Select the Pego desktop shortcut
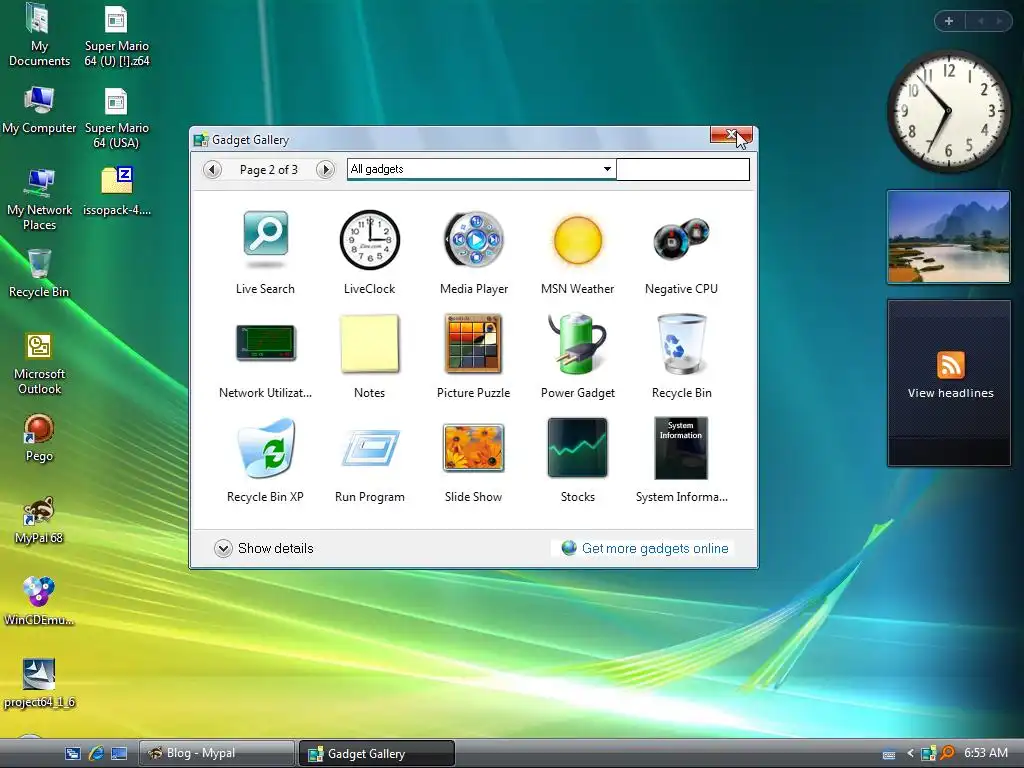The image size is (1024, 768). coord(39,438)
